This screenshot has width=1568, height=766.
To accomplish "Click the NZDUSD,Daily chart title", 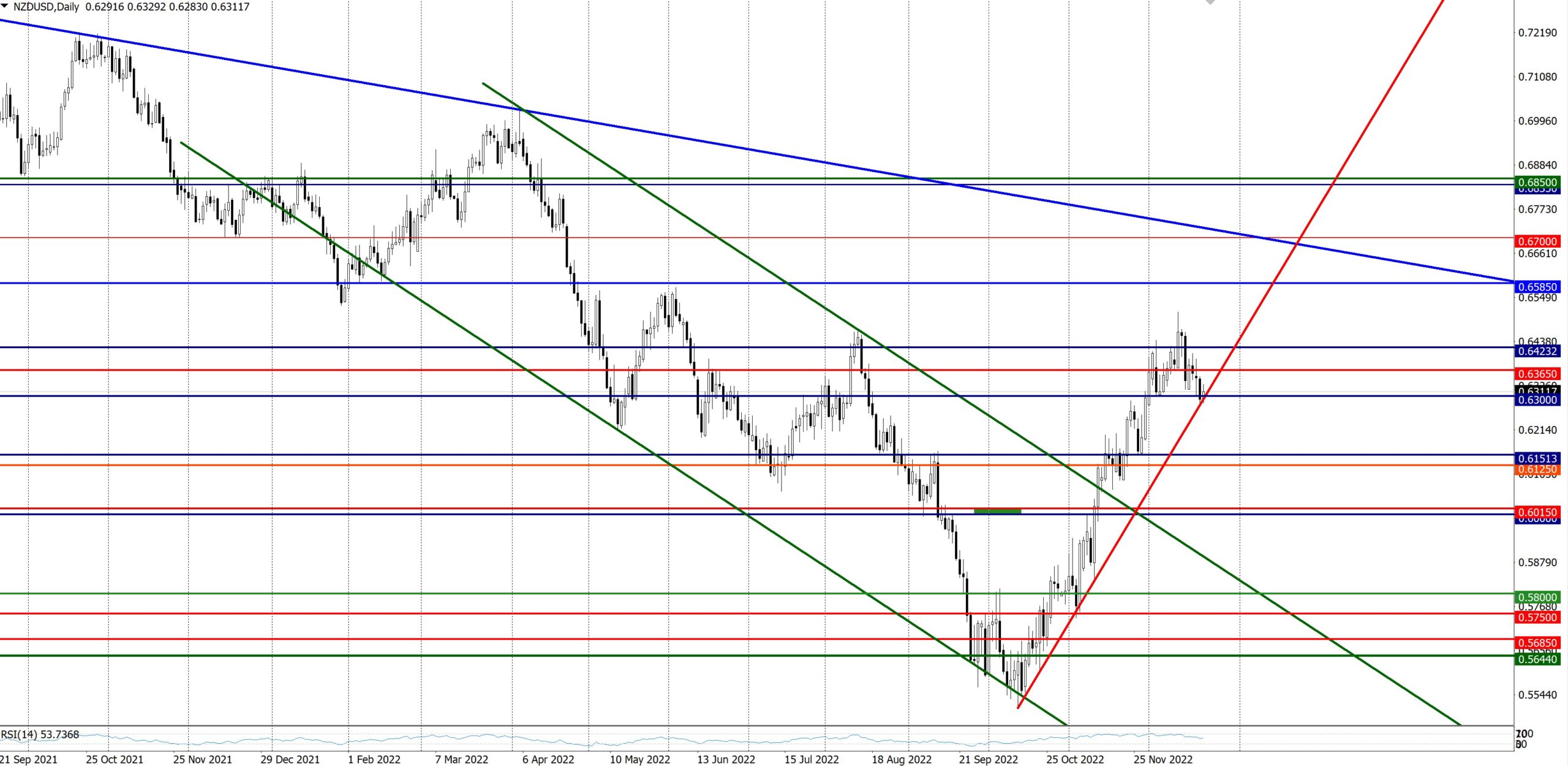I will point(46,7).
